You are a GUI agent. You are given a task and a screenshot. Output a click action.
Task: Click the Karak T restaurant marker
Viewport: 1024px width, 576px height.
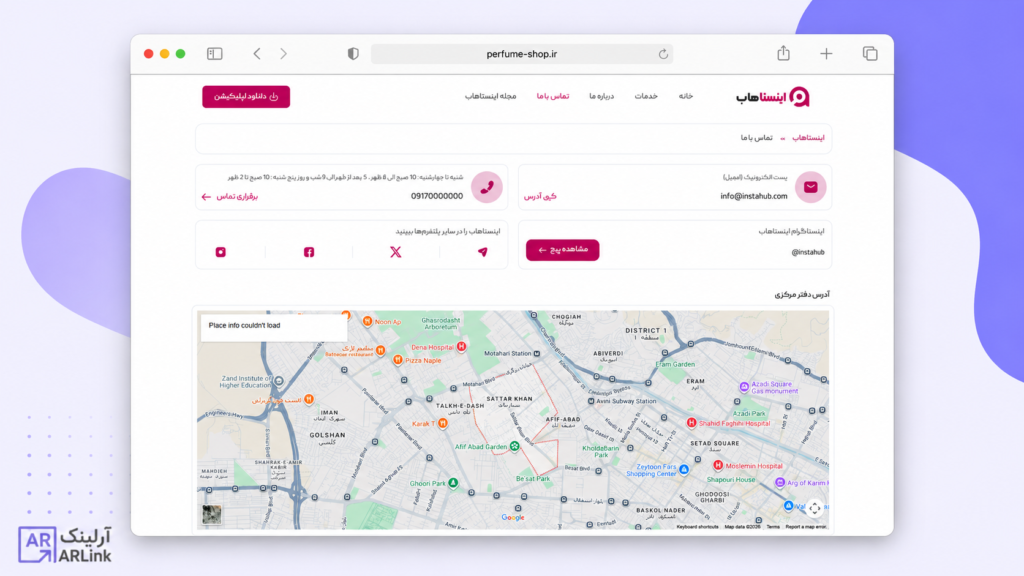coord(443,424)
